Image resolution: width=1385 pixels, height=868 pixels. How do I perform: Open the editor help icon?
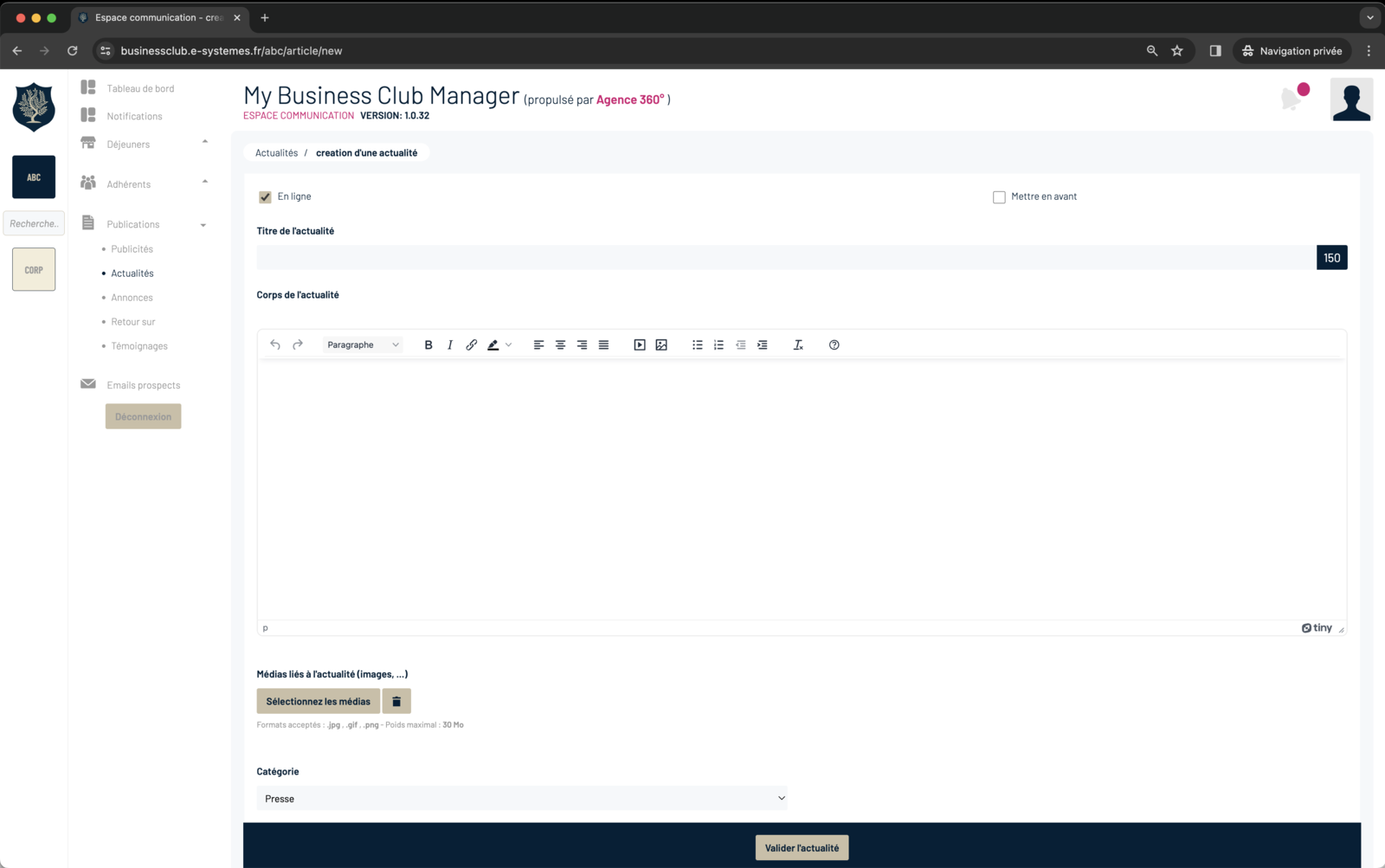point(834,344)
